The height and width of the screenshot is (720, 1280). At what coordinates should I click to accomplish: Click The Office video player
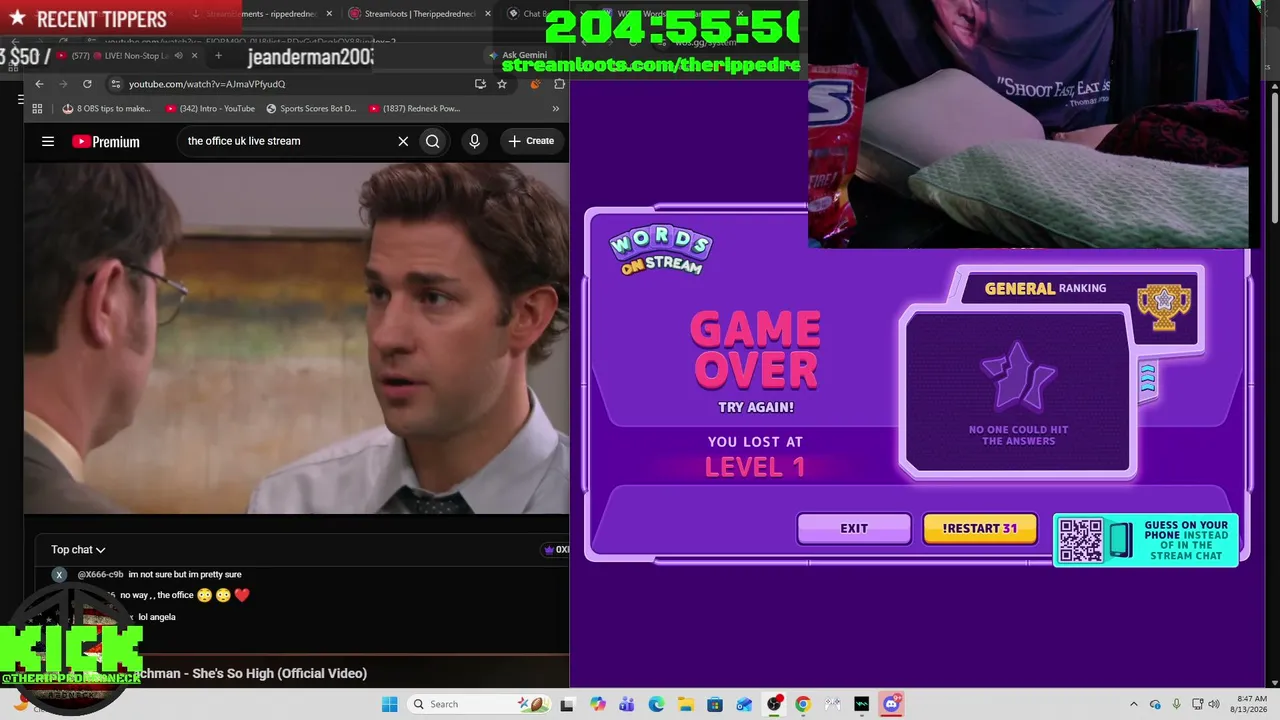pos(297,338)
